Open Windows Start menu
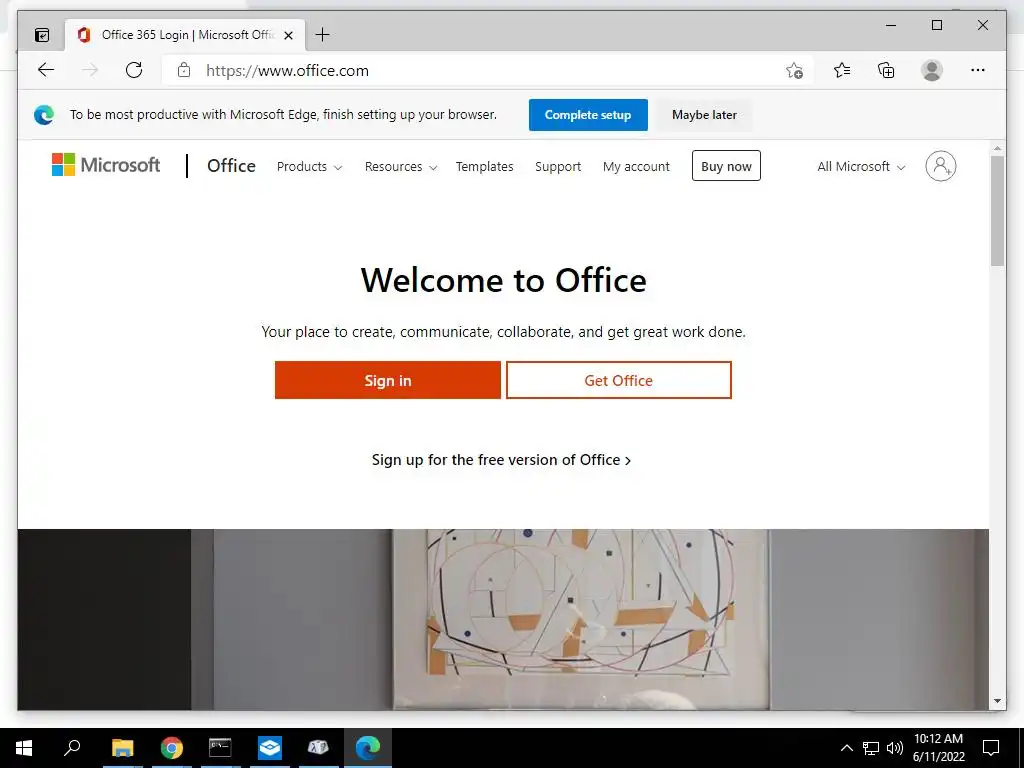The image size is (1024, 768). pos(24,748)
